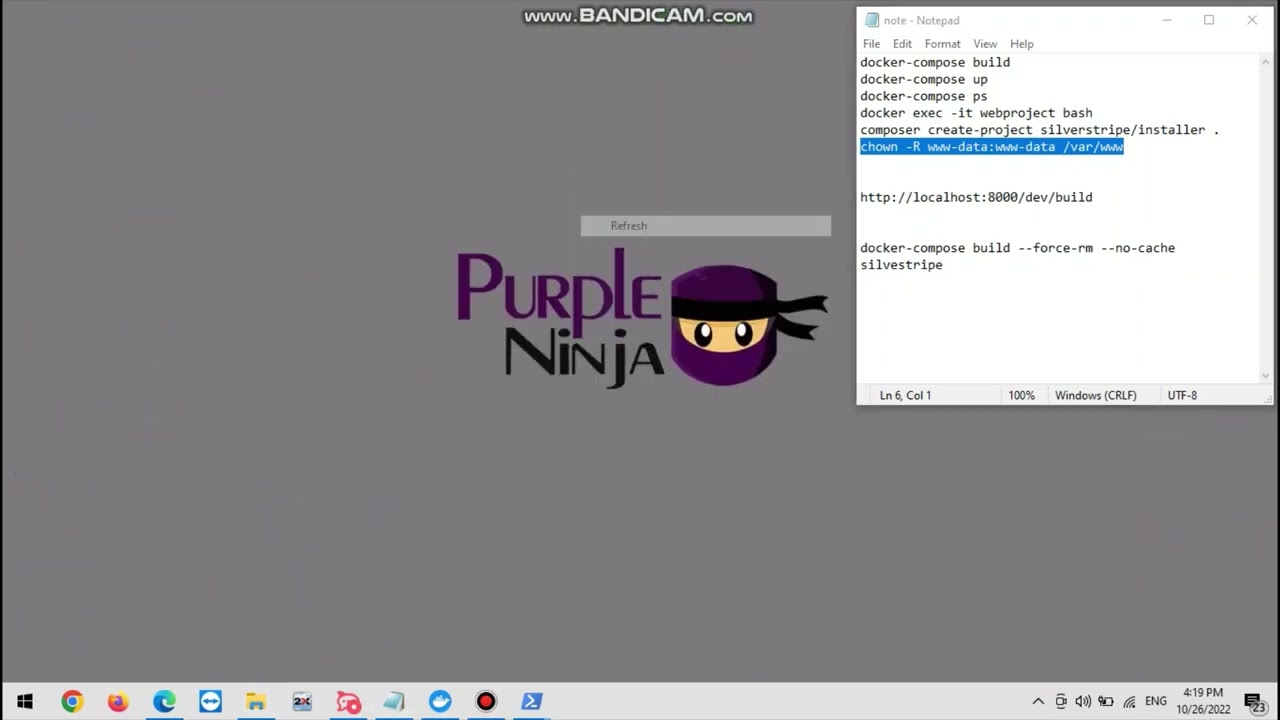Choose Refresh from the desktop context menu
This screenshot has width=1280, height=720.
[x=705, y=226]
